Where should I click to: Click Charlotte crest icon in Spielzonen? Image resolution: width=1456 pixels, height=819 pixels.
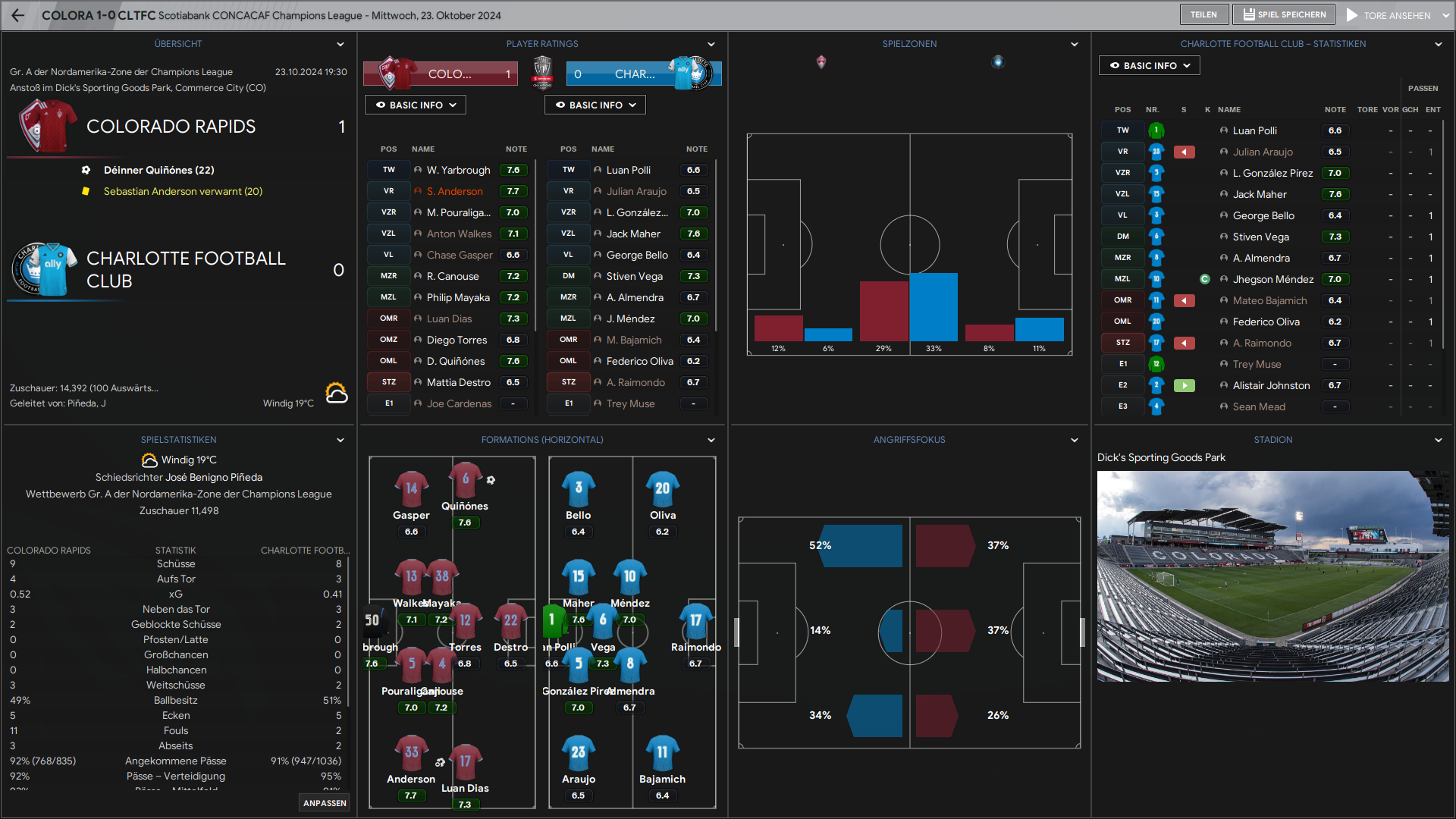[x=998, y=62]
